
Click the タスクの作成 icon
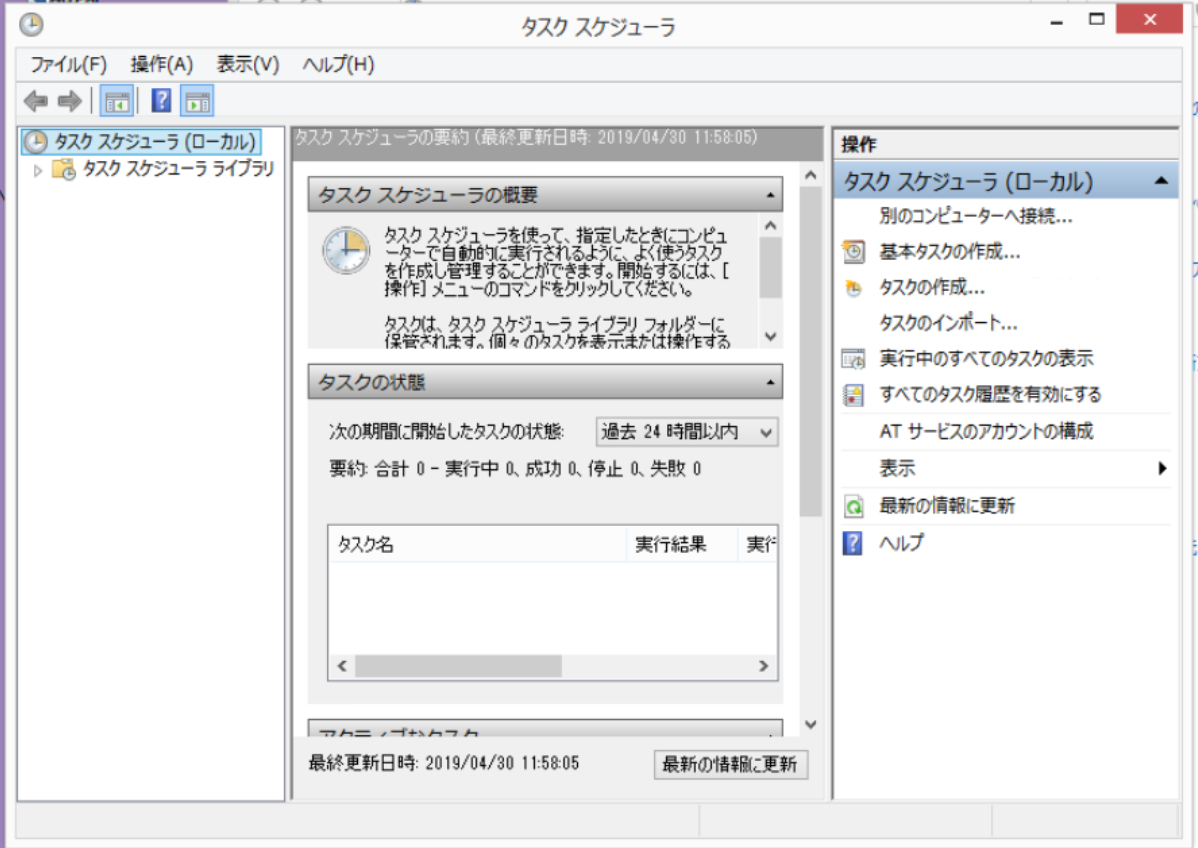(853, 288)
